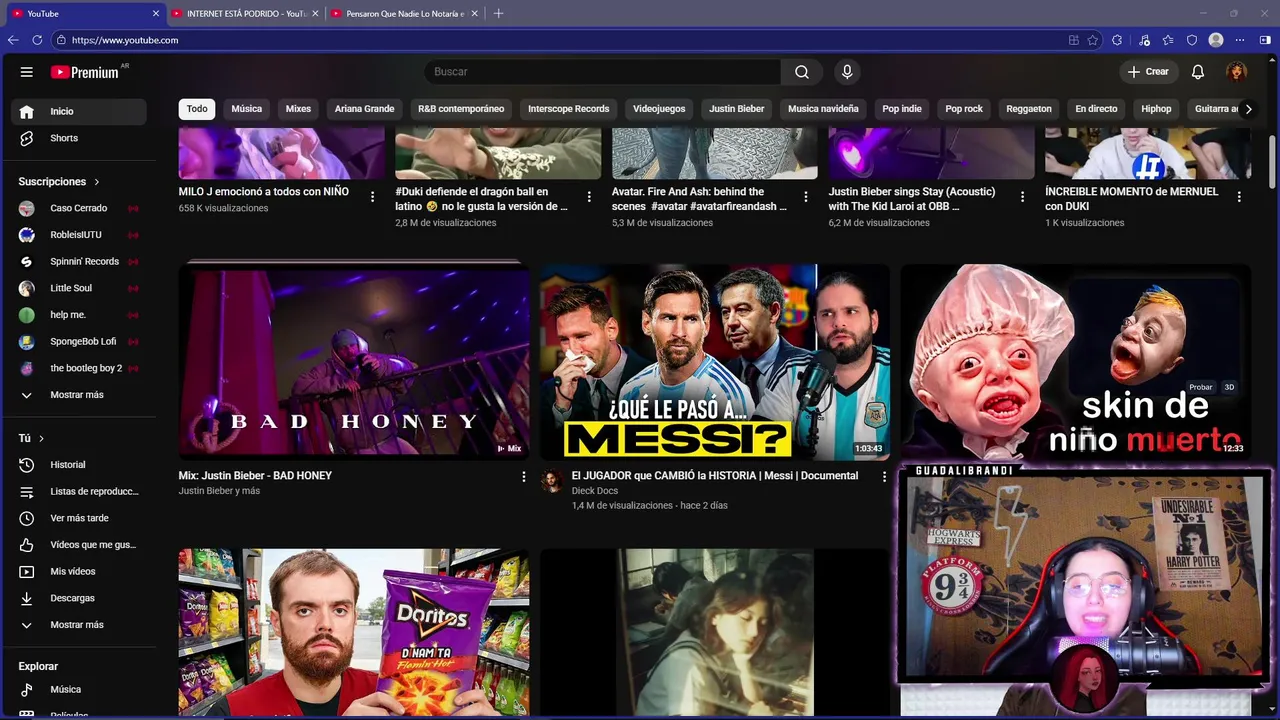Click the browser address bar URL

(x=125, y=40)
